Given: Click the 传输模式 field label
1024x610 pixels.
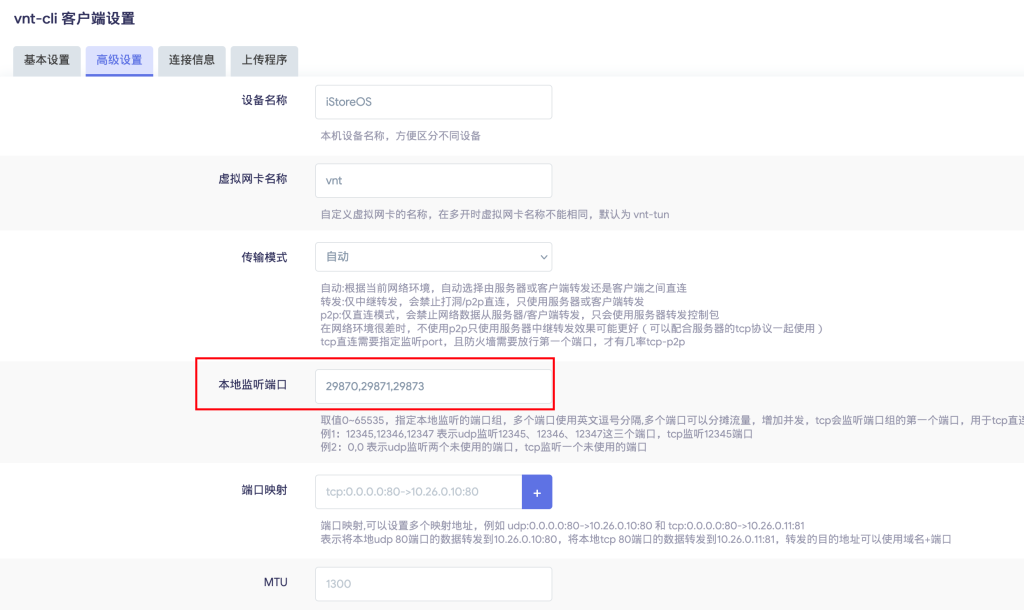Looking at the screenshot, I should (264, 257).
